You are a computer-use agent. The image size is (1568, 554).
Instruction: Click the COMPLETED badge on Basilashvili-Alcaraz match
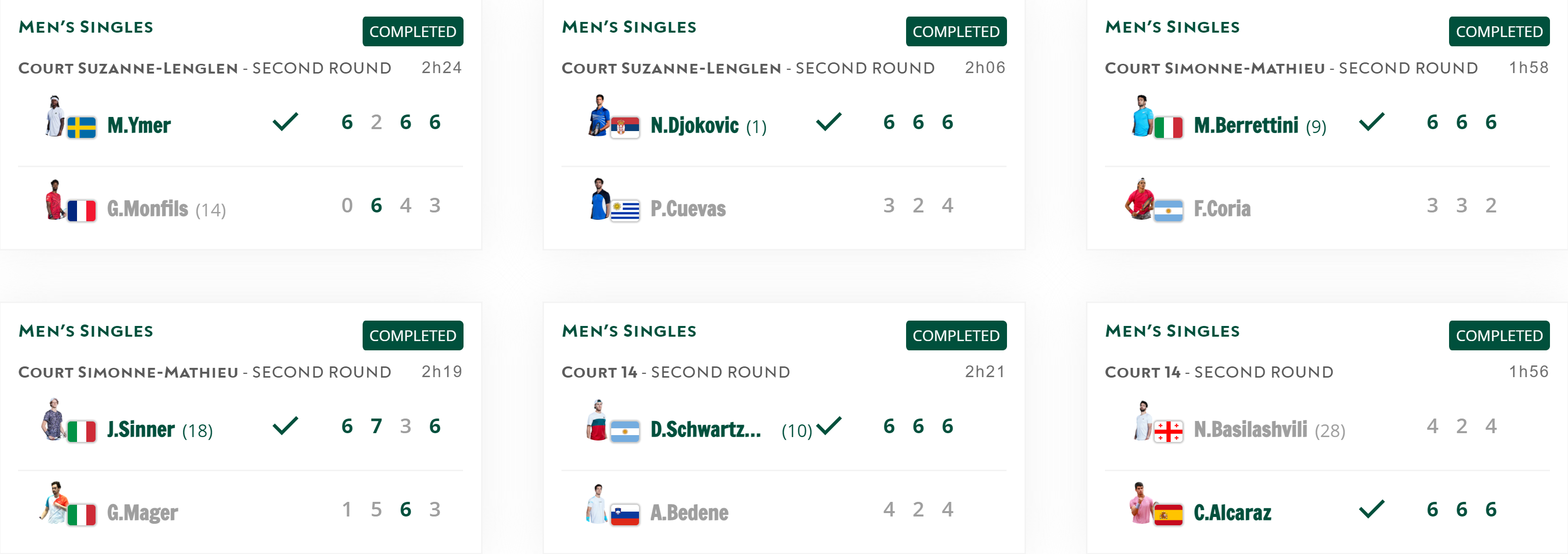click(x=1499, y=335)
